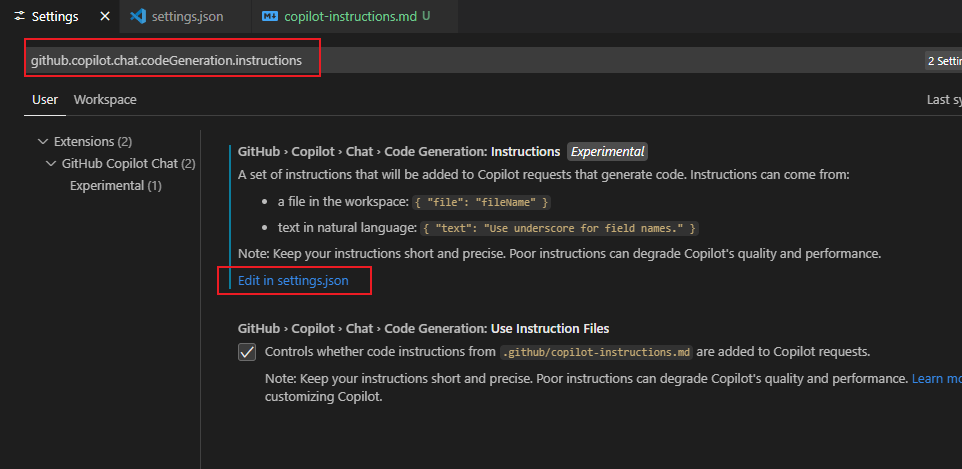
Task: Select Extensions (2) in settings tree
Action: click(x=93, y=142)
